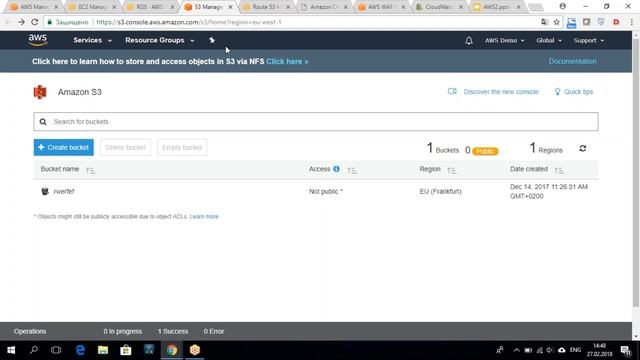Follow the 'Click here »' NFS link
The image size is (640, 360).
(287, 62)
